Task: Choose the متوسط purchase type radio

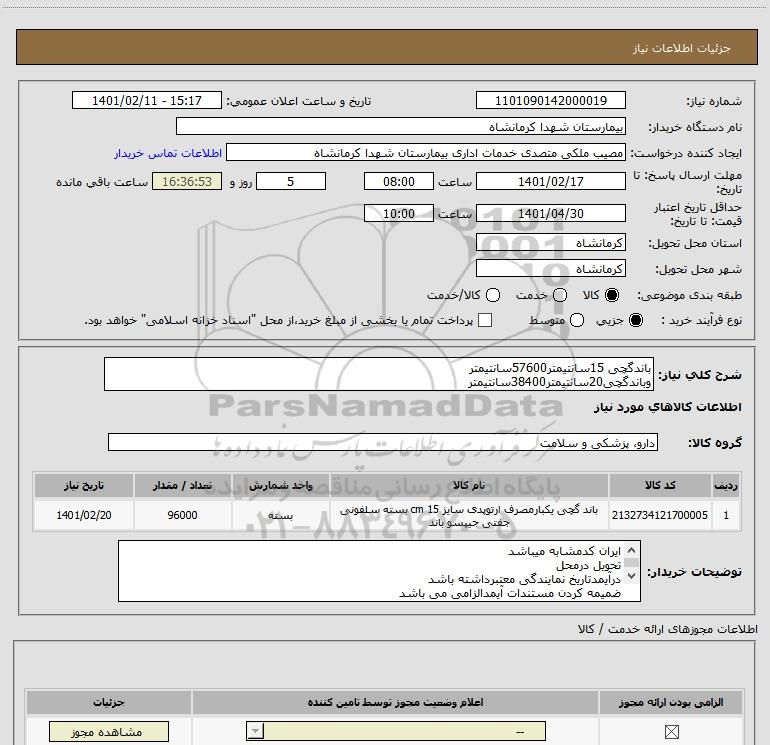Action: coord(577,320)
